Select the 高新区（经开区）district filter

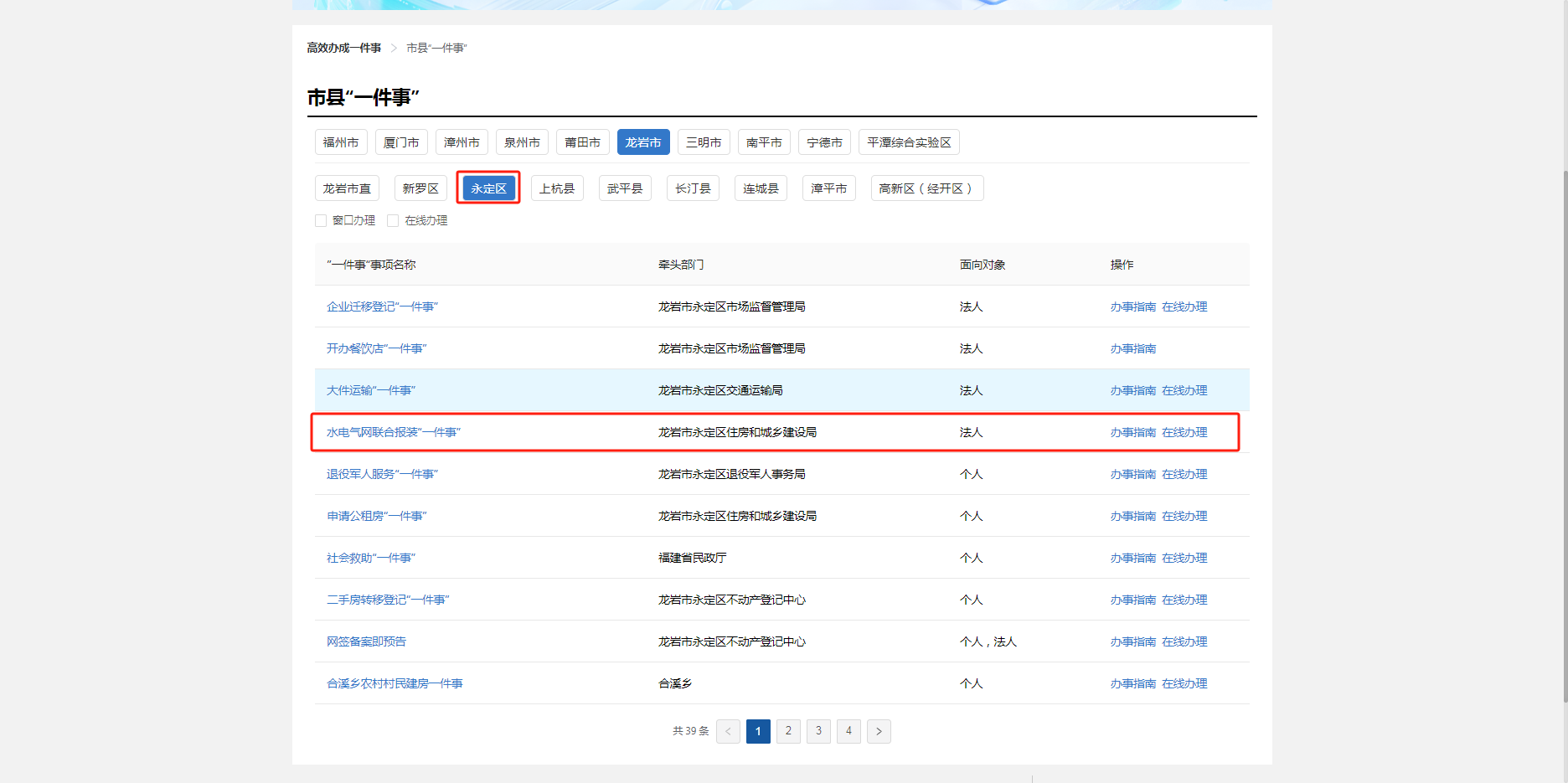tap(926, 188)
